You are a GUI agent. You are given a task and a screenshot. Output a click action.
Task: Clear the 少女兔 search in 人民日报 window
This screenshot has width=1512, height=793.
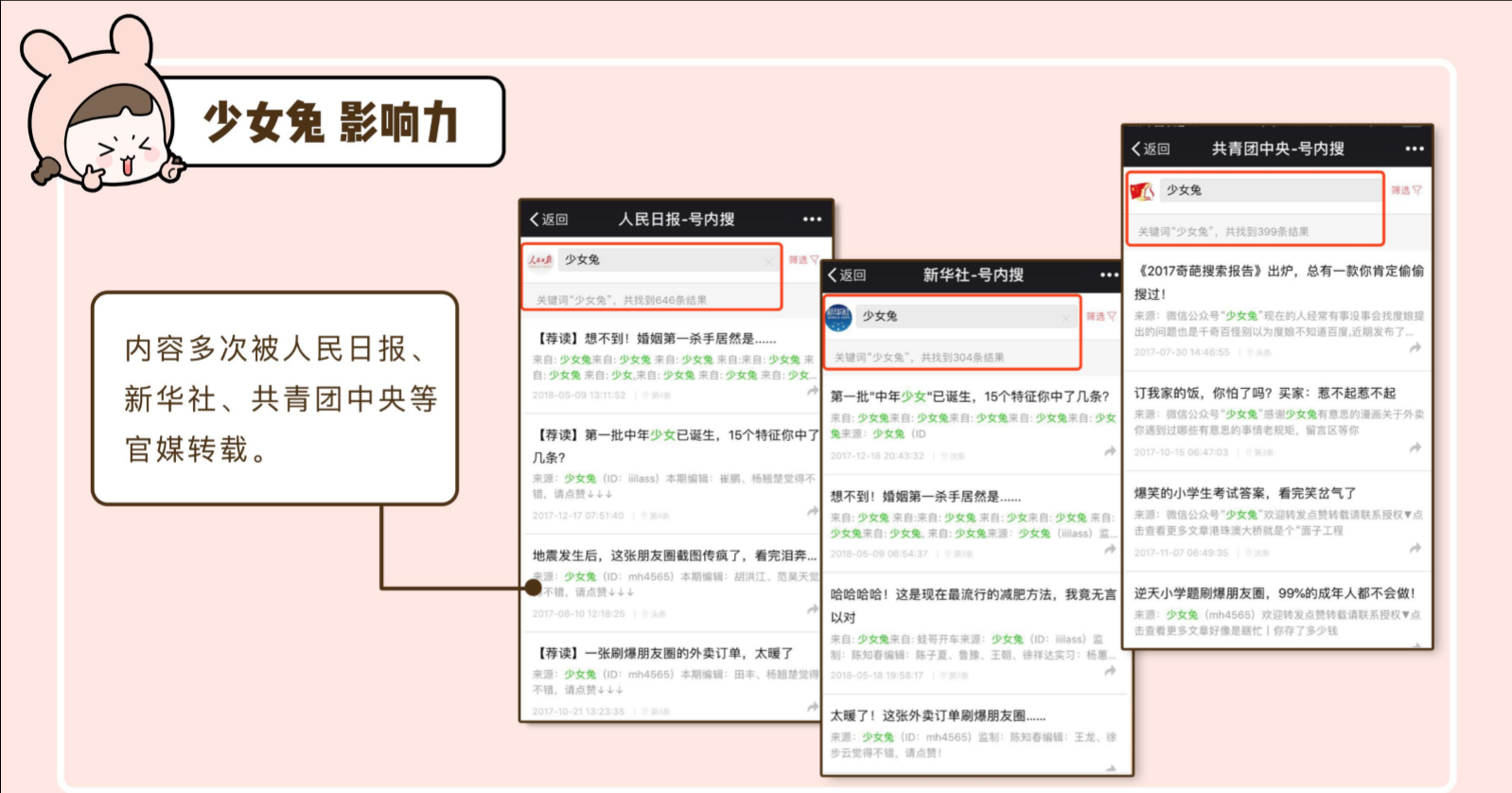[768, 260]
